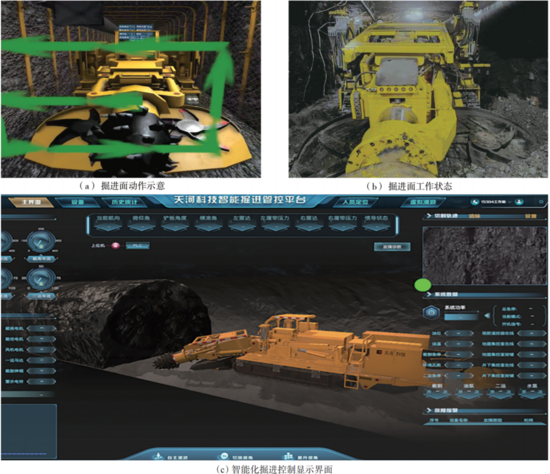Open the 历史统计 tab
The image size is (550, 474).
(125, 202)
